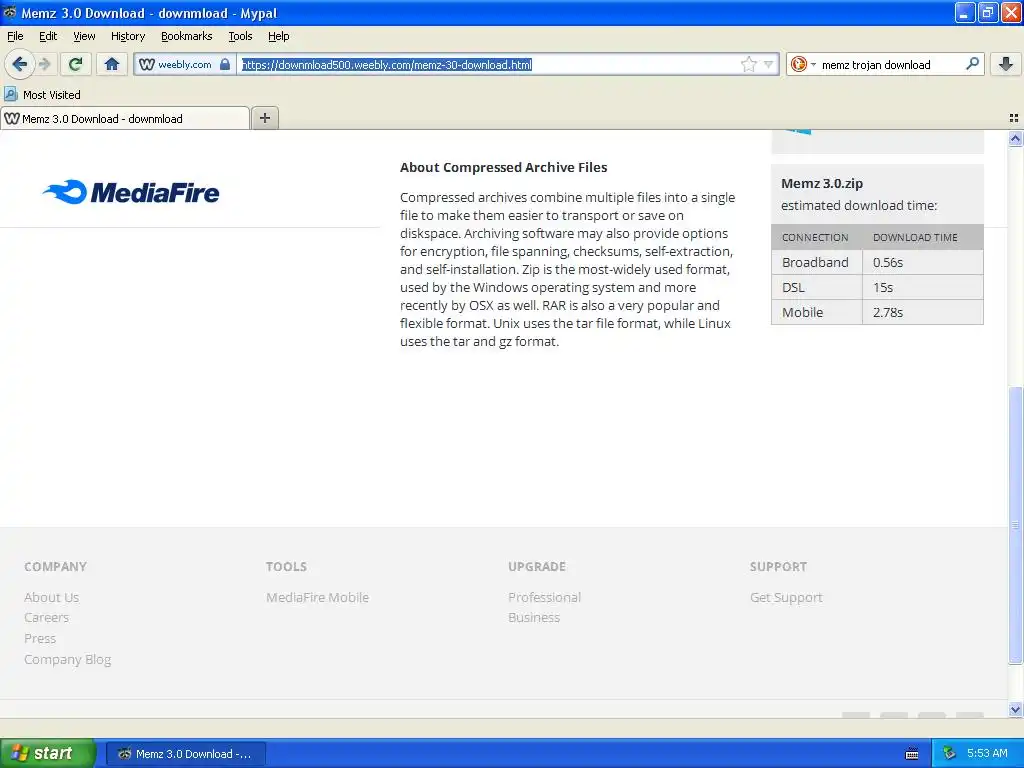
Task: Open the Company Blog link
Action: pos(67,659)
